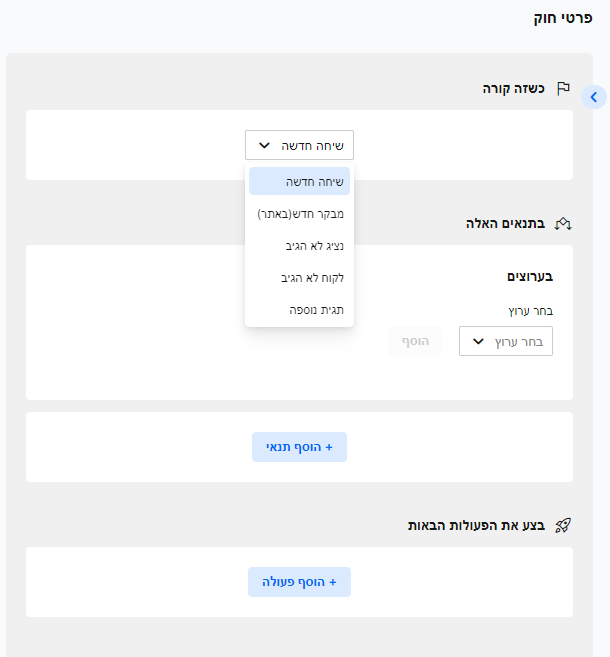610x657 pixels.
Task: Close the trigger dropdown showing שיחה חדשה
Action: pos(299,146)
